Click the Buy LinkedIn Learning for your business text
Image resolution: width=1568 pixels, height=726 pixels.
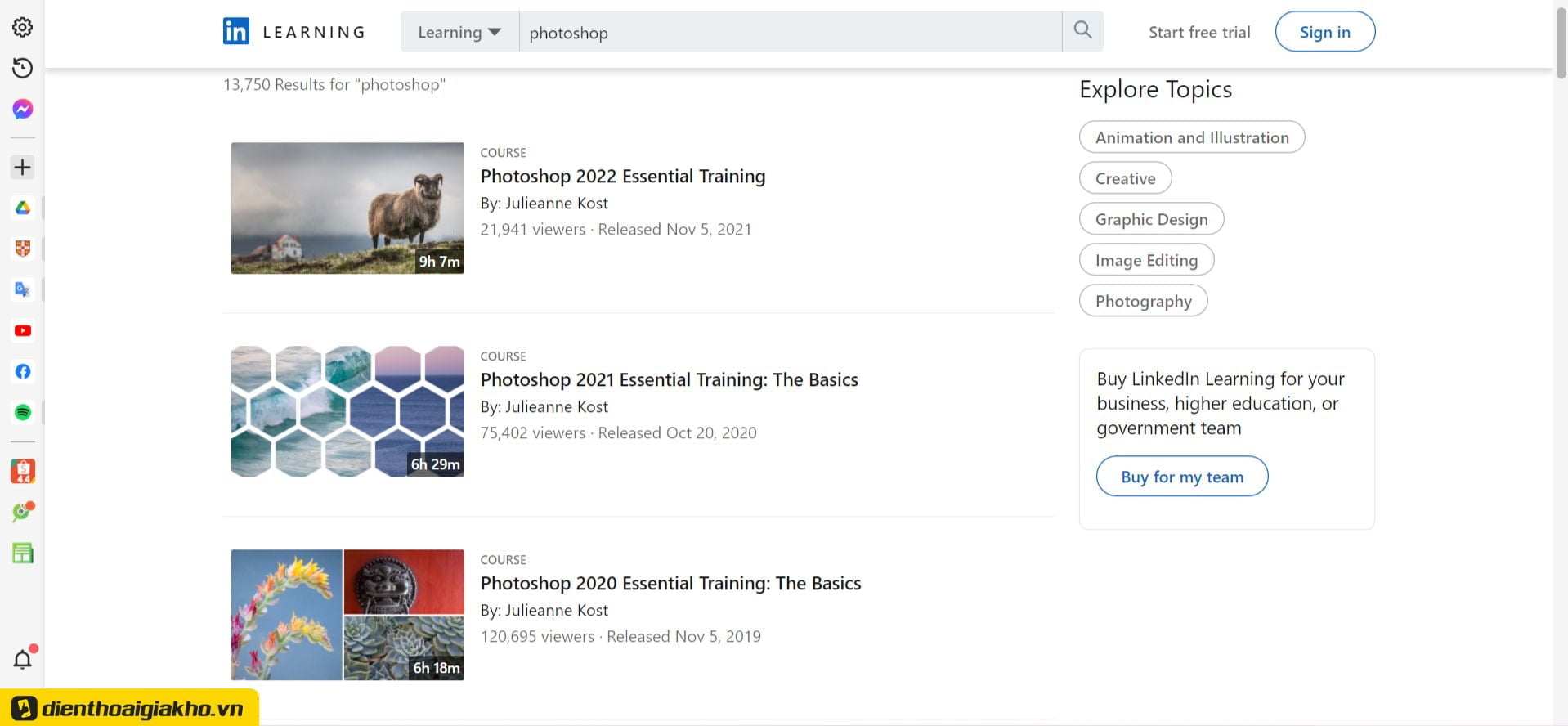click(1220, 403)
